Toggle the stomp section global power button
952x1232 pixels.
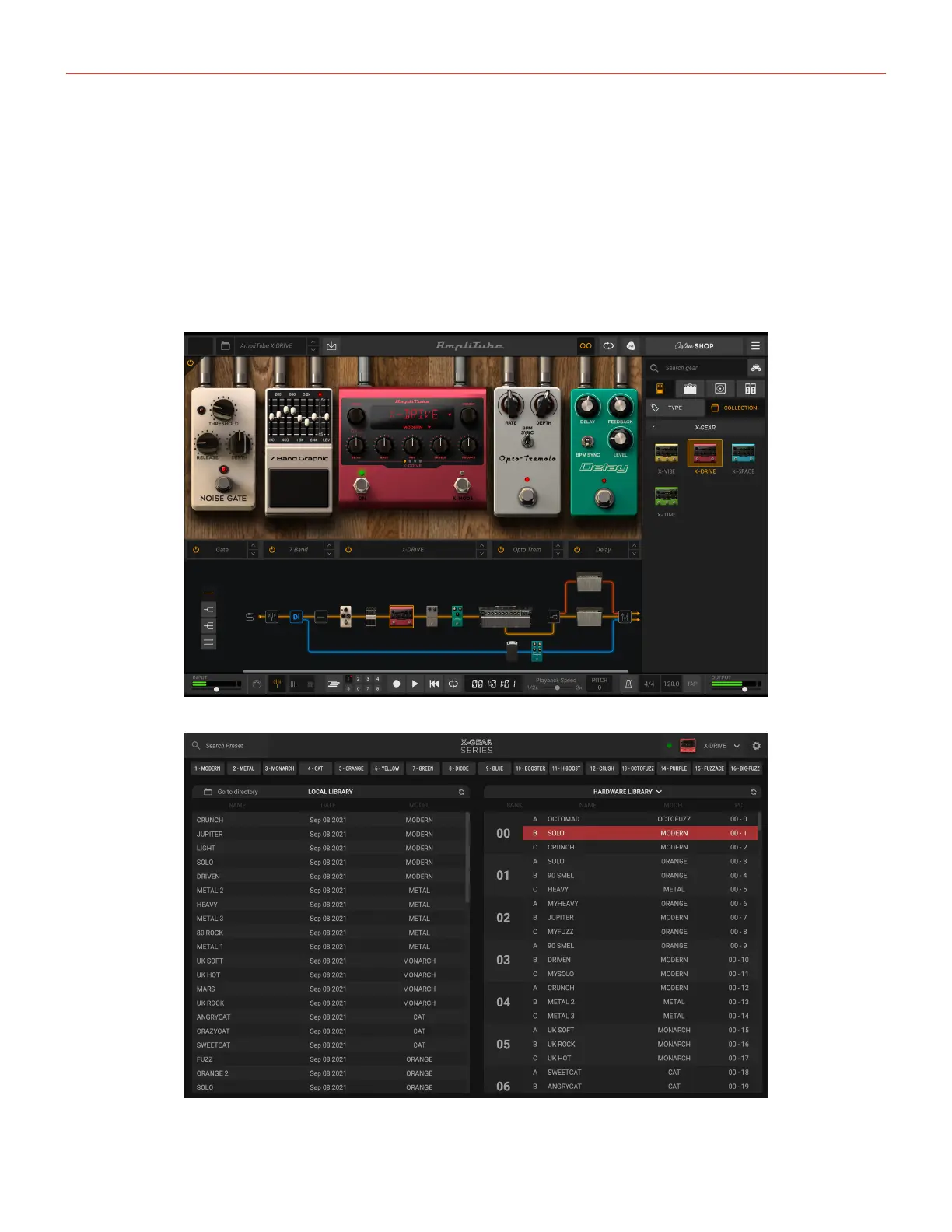[191, 362]
